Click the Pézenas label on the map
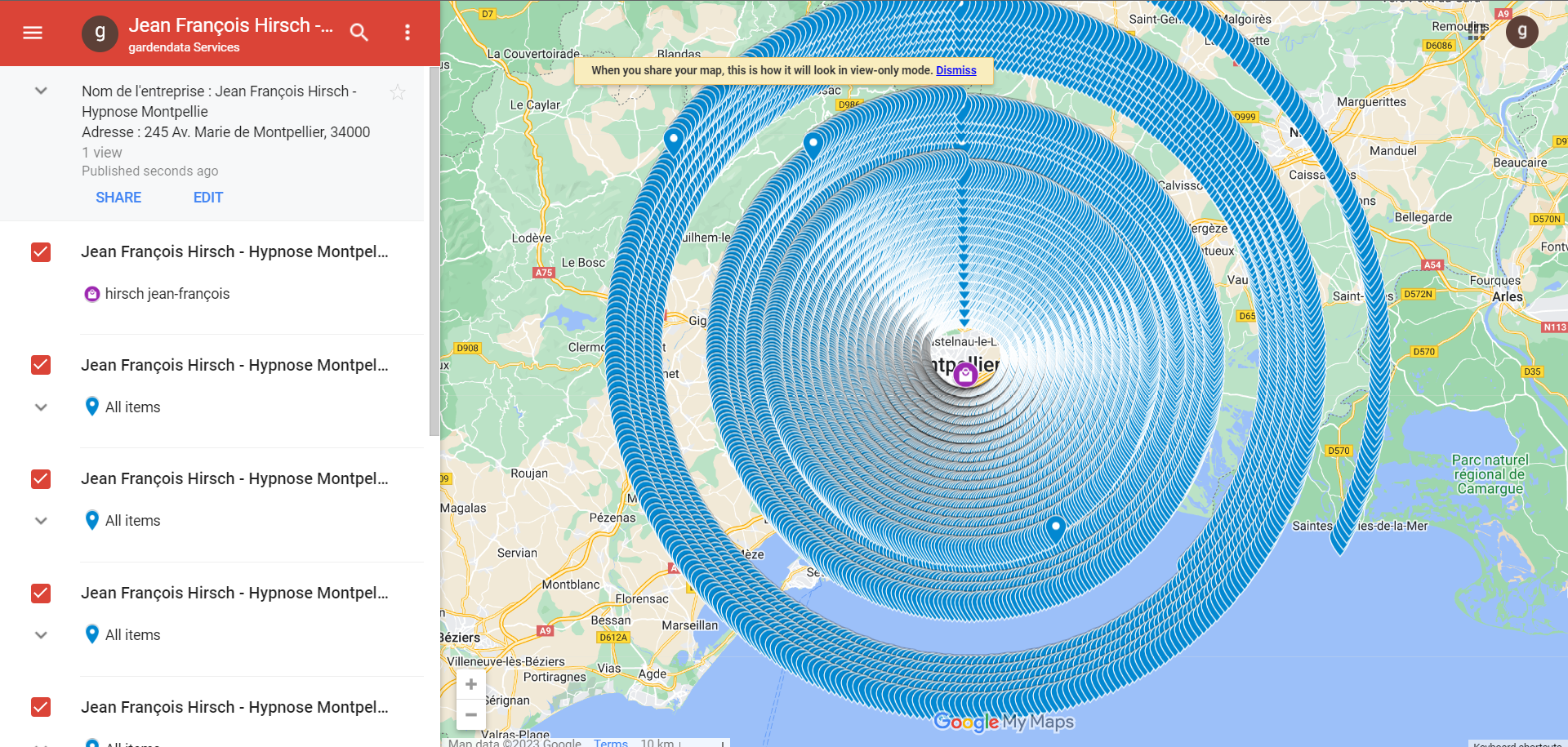The height and width of the screenshot is (747, 1568). (612, 518)
